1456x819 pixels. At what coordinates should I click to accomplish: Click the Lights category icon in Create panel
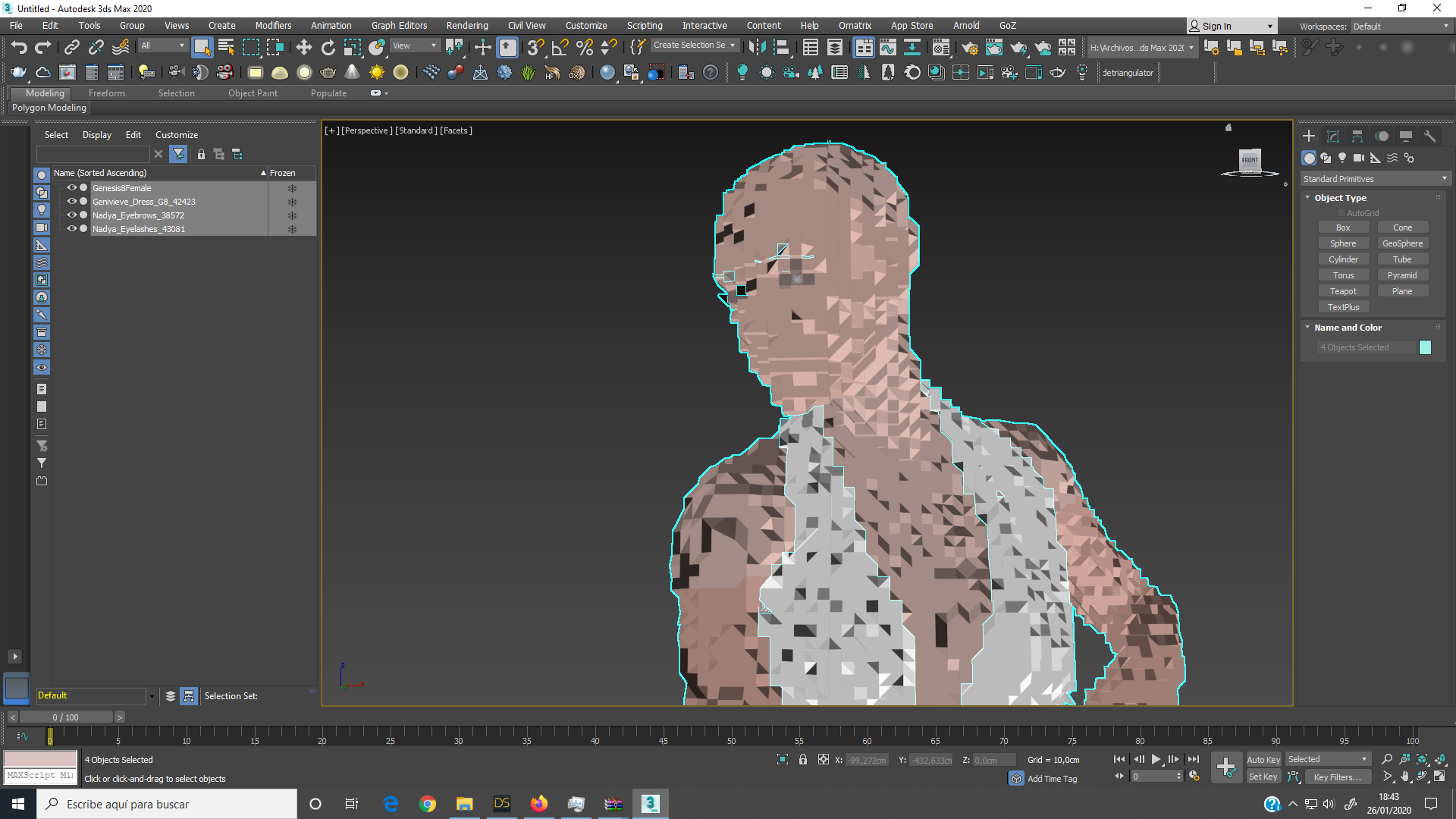(1342, 158)
